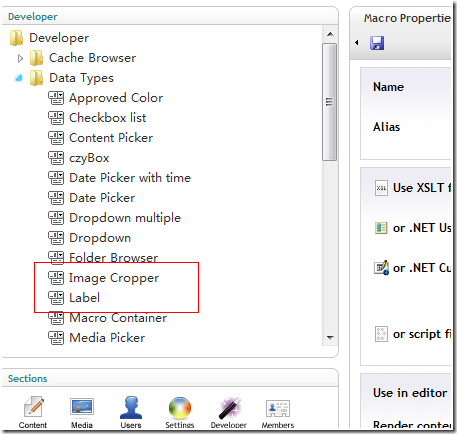This screenshot has width=457, height=434.
Task: Click the Developer root folder icon
Action: [x=16, y=38]
